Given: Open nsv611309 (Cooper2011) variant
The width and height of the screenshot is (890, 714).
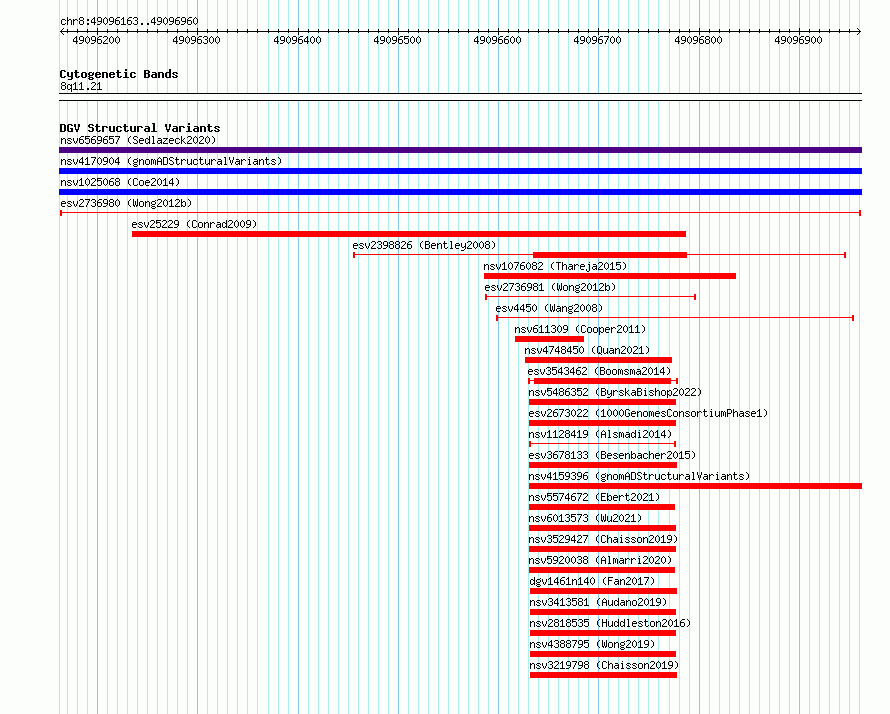Looking at the screenshot, I should pos(580,329).
